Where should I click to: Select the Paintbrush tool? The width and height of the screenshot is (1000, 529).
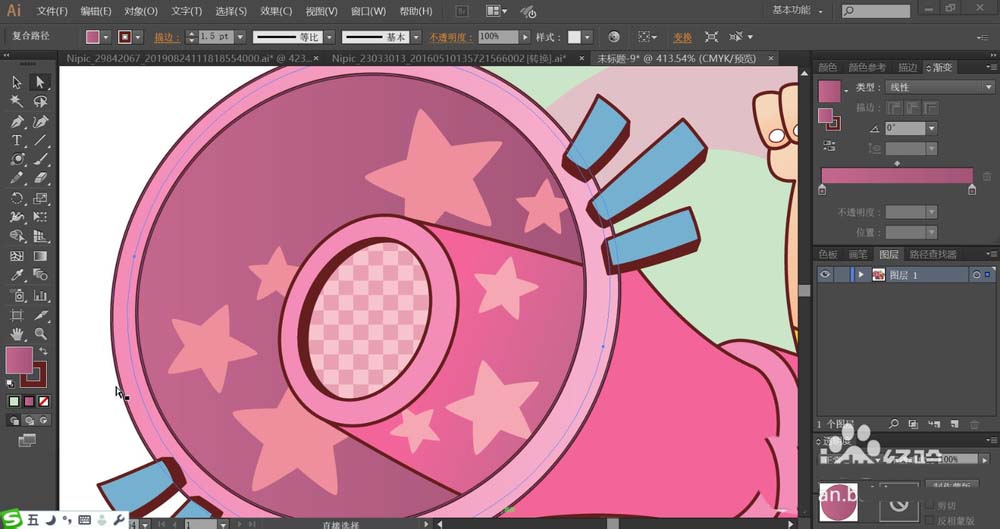point(40,160)
